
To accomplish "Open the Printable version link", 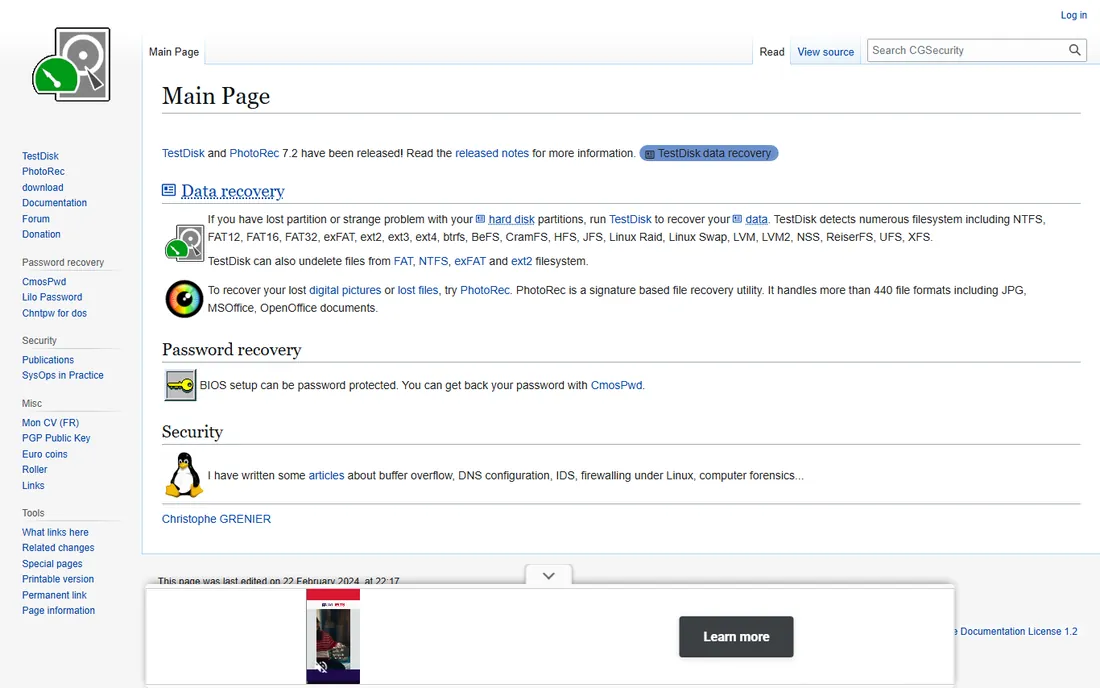I will point(58,579).
